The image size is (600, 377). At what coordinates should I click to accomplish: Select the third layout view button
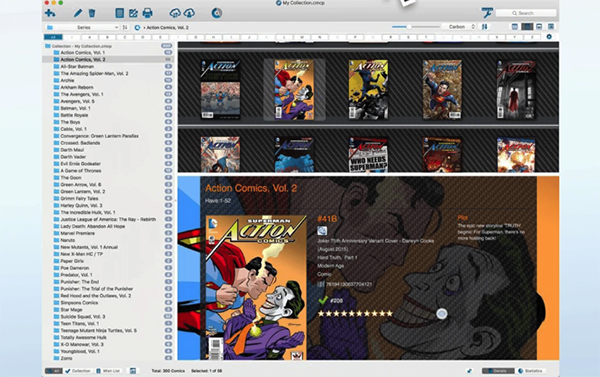pyautogui.click(x=539, y=27)
